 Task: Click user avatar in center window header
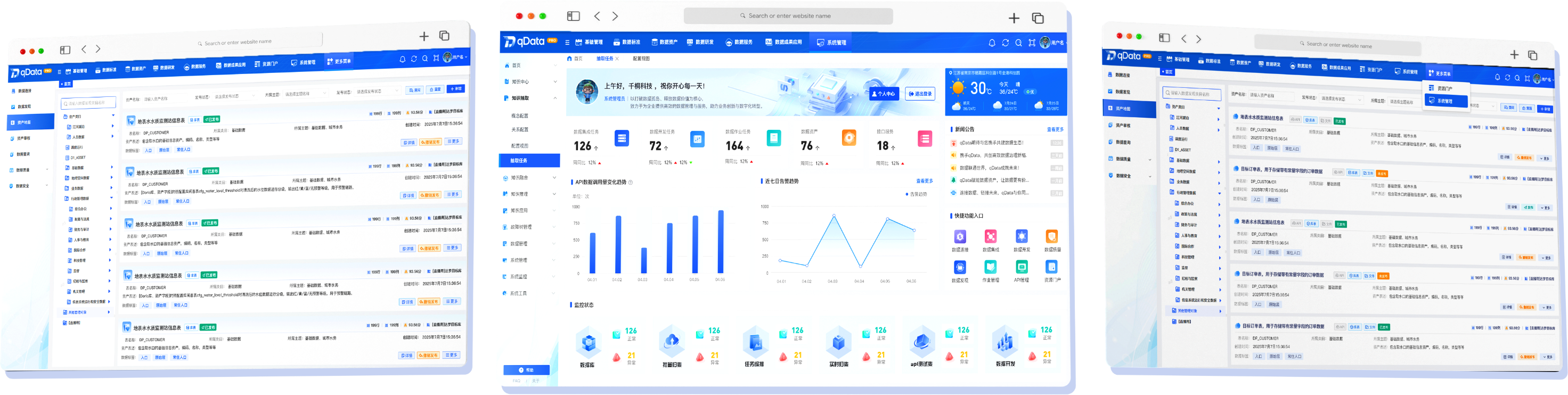1044,42
